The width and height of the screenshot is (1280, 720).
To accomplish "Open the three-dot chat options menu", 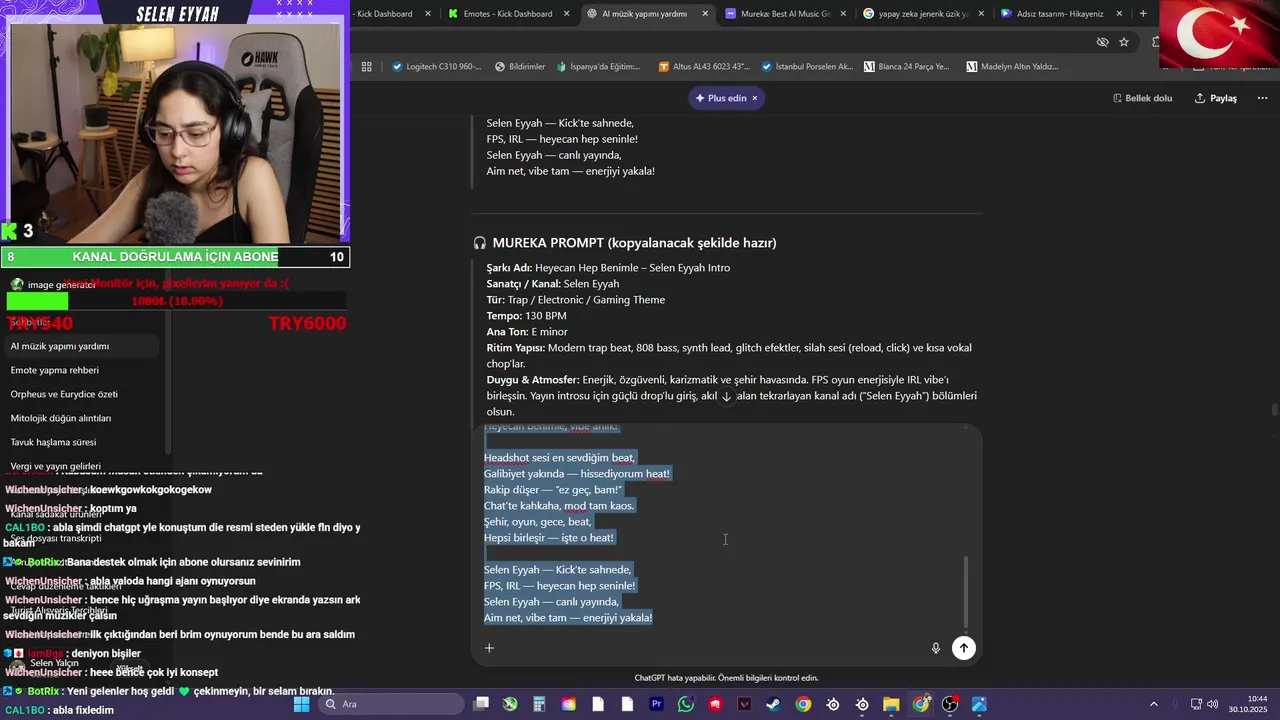I will [1262, 98].
